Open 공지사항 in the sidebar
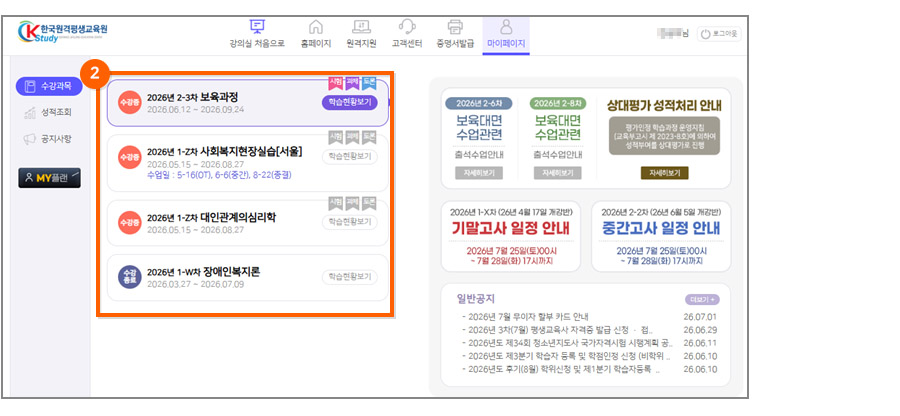 click(49, 139)
